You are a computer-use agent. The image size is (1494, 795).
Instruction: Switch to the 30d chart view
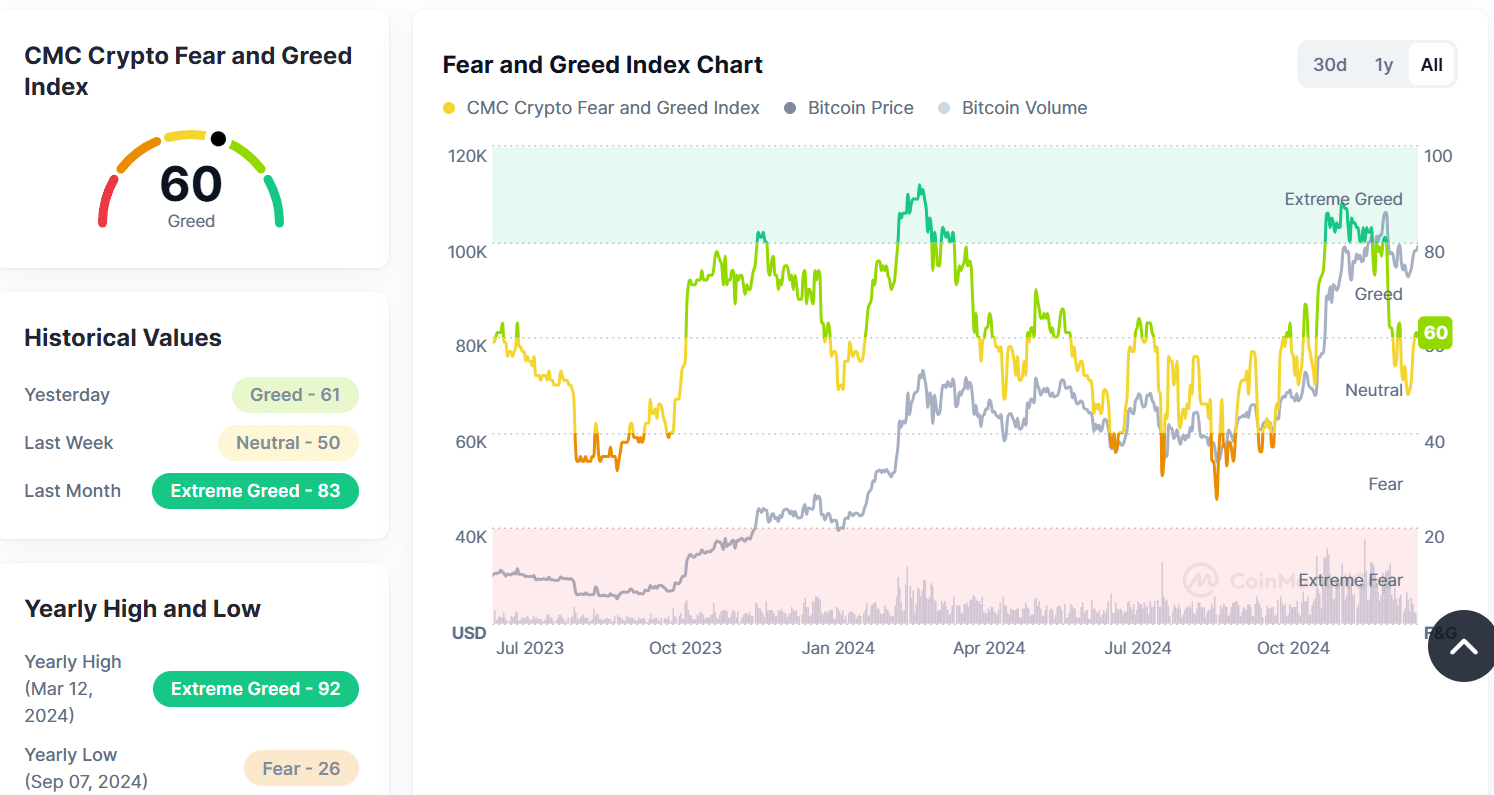click(1330, 63)
